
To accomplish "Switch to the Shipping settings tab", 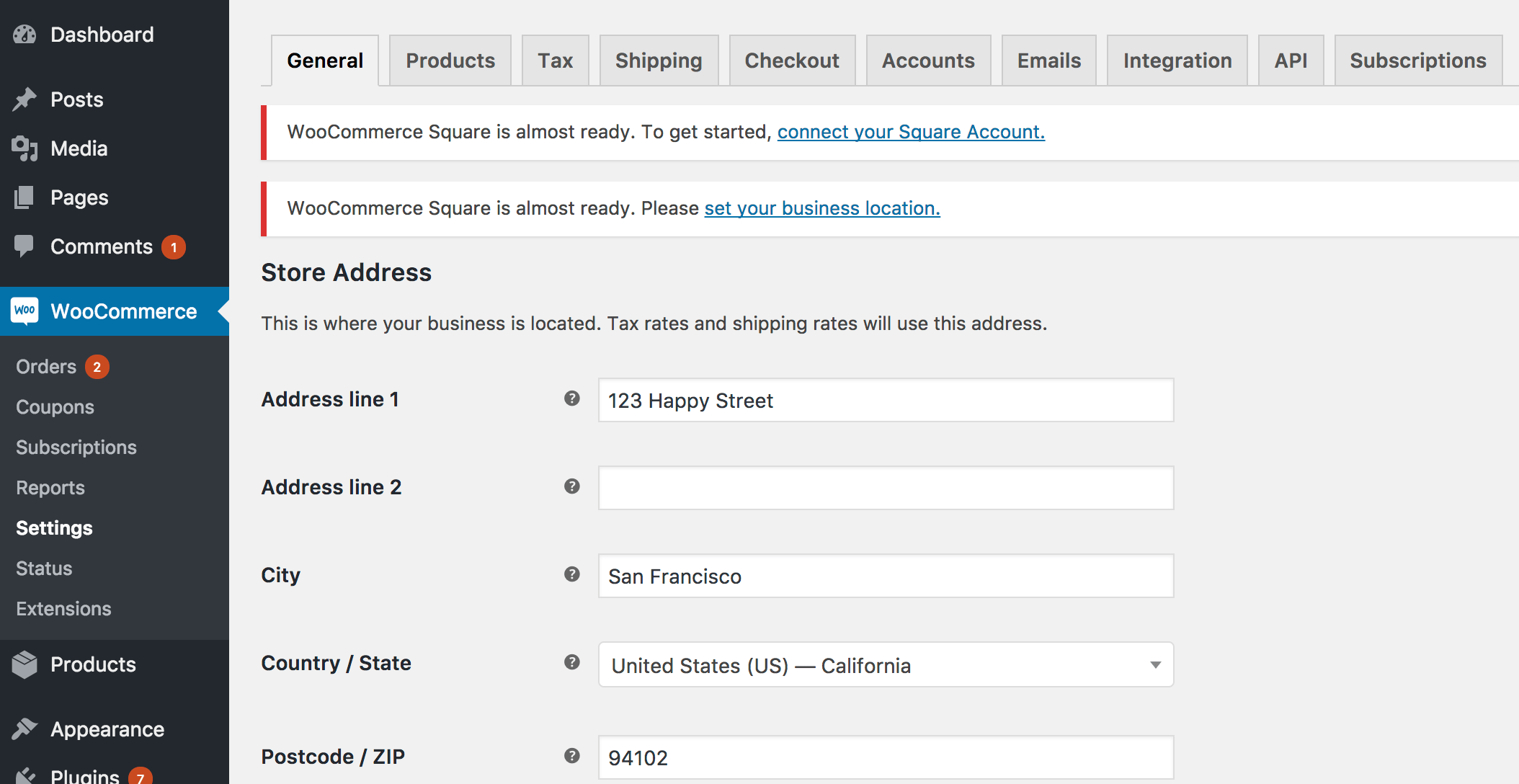I will click(659, 61).
